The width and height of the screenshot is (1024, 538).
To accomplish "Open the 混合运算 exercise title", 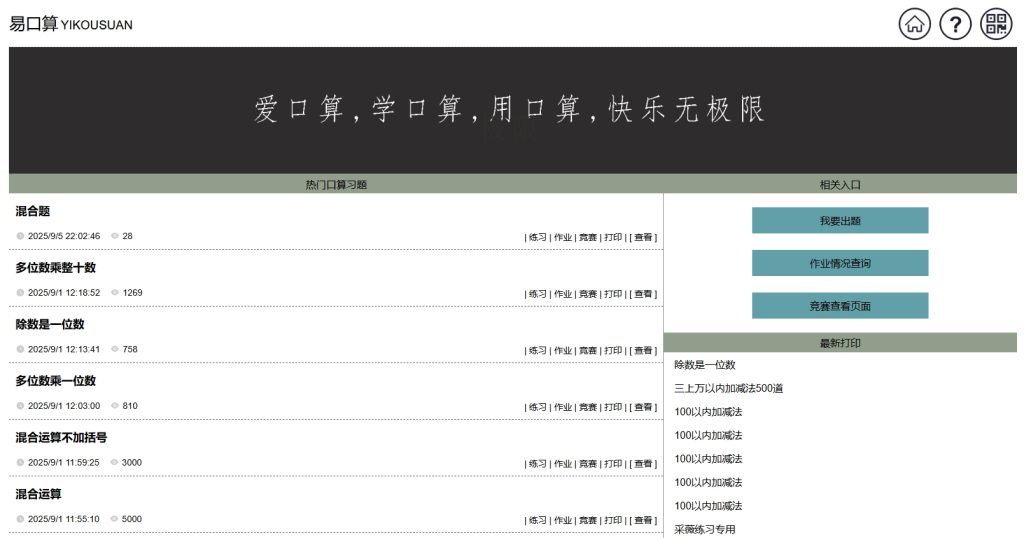I will point(39,494).
